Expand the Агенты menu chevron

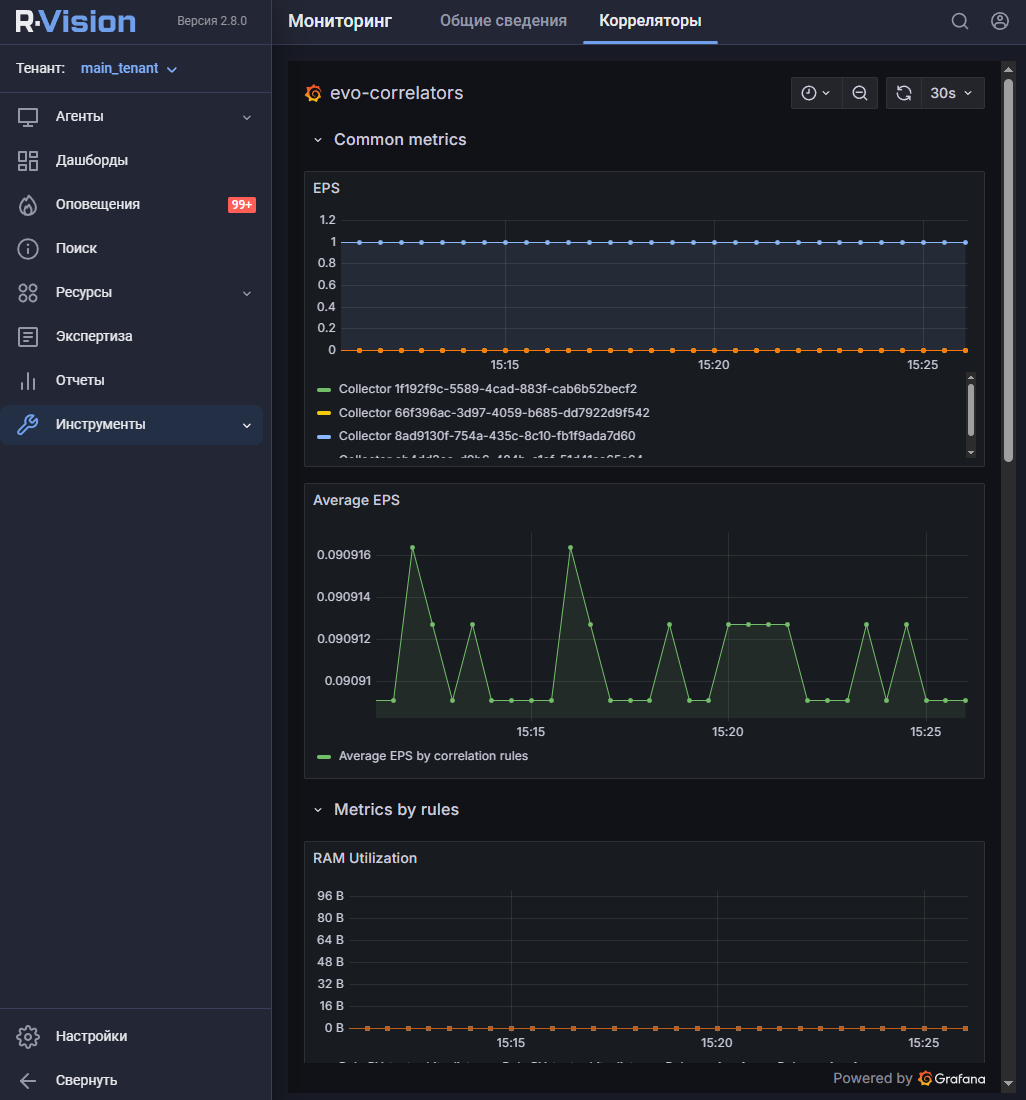tap(247, 117)
